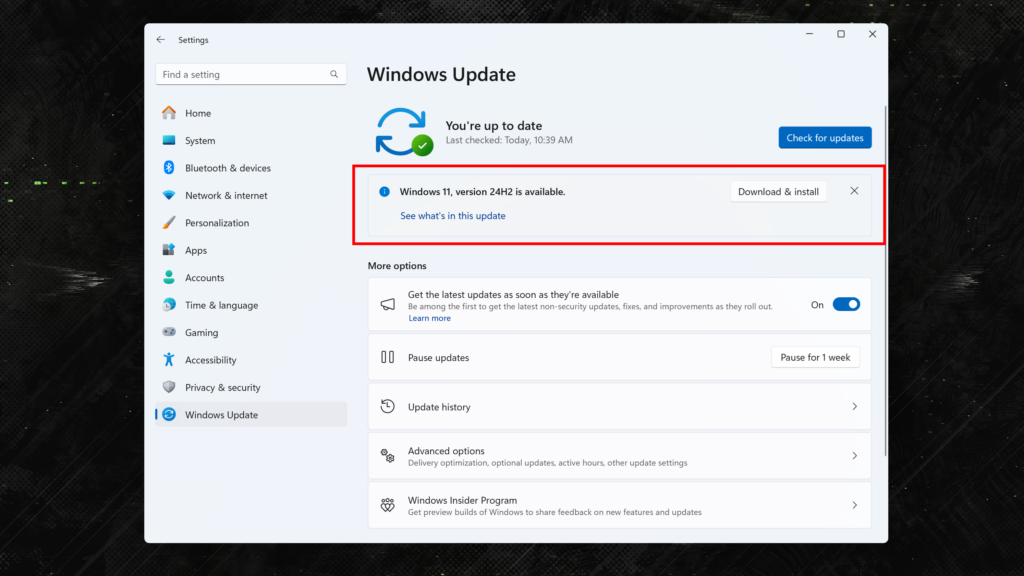
Task: Click the Privacy & security shield icon
Action: point(169,387)
